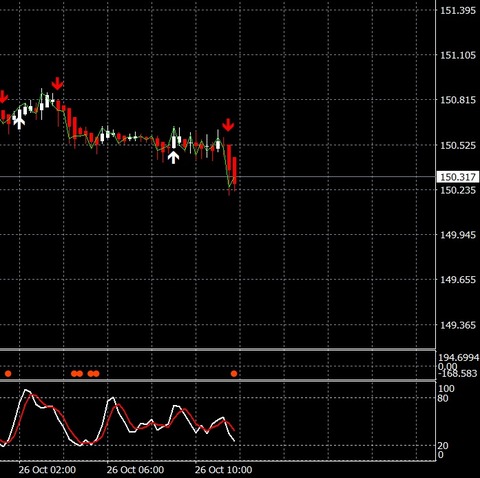Click the horizontal current price line on the chart
480x478 pixels.
pos(218,177)
